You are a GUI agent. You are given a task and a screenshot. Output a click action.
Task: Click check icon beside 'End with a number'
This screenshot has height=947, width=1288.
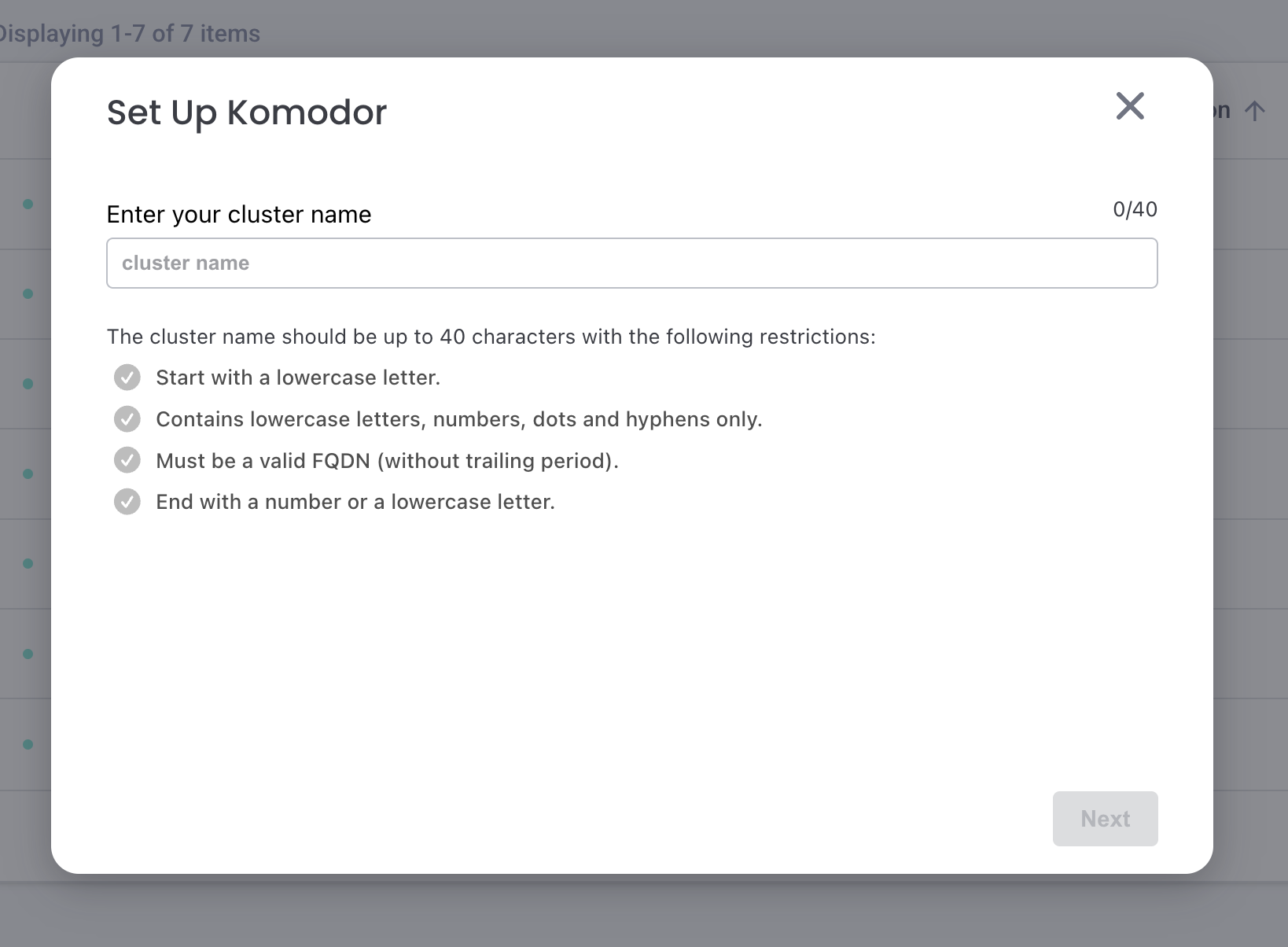click(x=127, y=502)
